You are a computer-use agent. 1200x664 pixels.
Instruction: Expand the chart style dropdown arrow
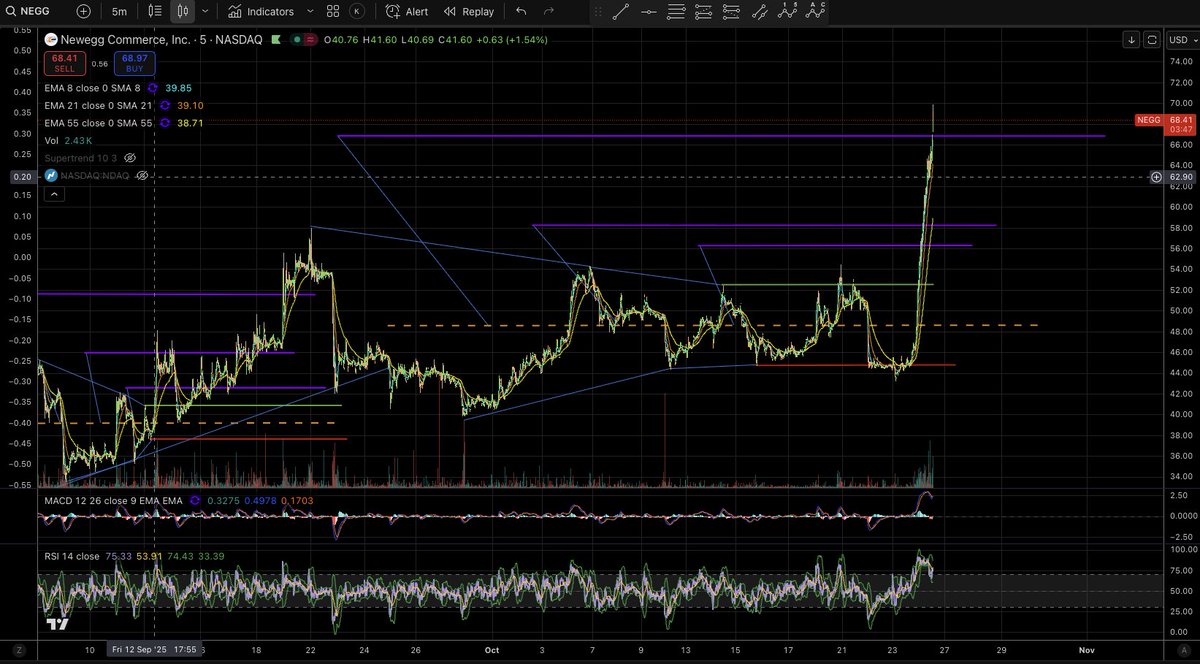(205, 12)
